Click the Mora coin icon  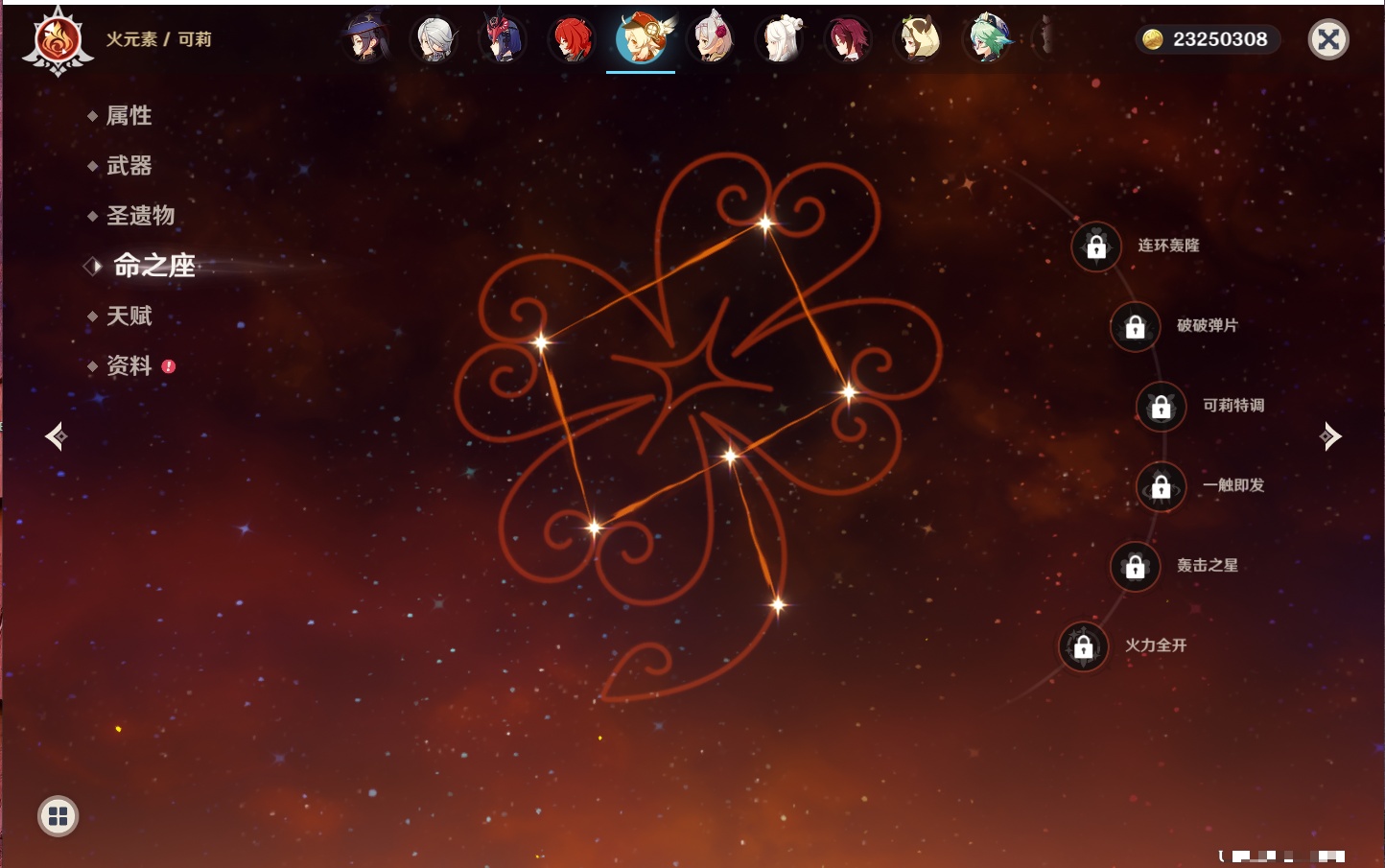pyautogui.click(x=1153, y=39)
